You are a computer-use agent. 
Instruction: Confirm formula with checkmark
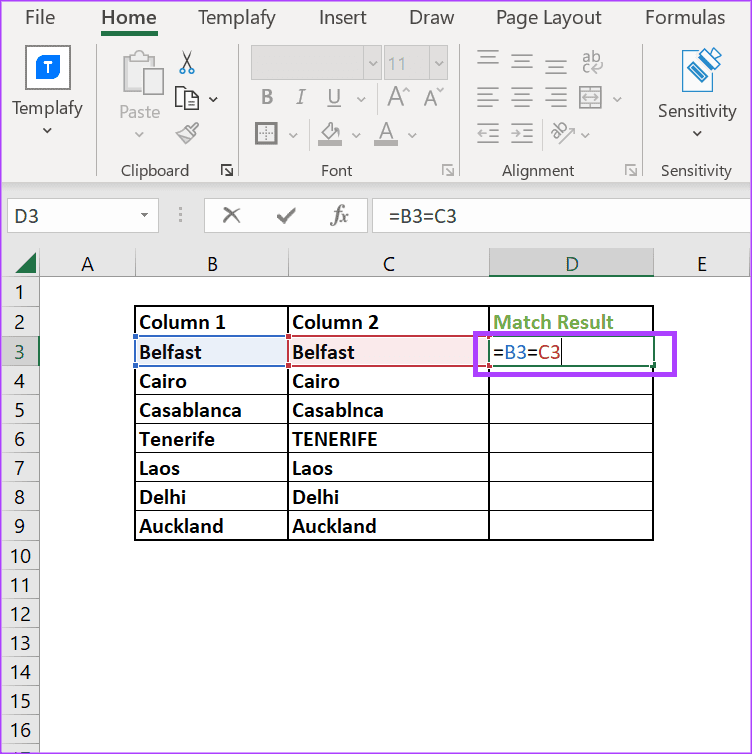point(286,216)
